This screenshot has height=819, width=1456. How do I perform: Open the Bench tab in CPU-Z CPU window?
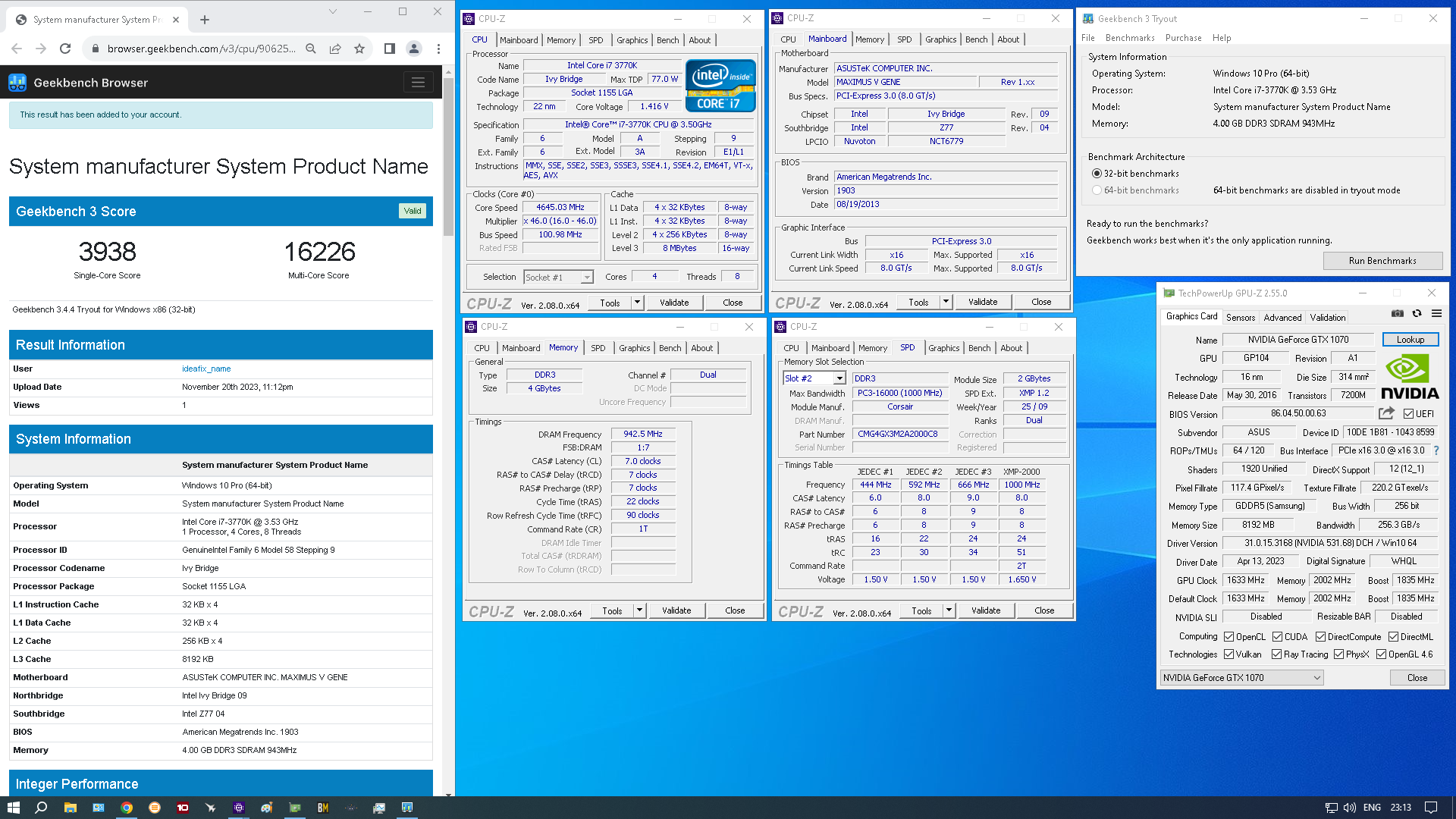click(667, 40)
